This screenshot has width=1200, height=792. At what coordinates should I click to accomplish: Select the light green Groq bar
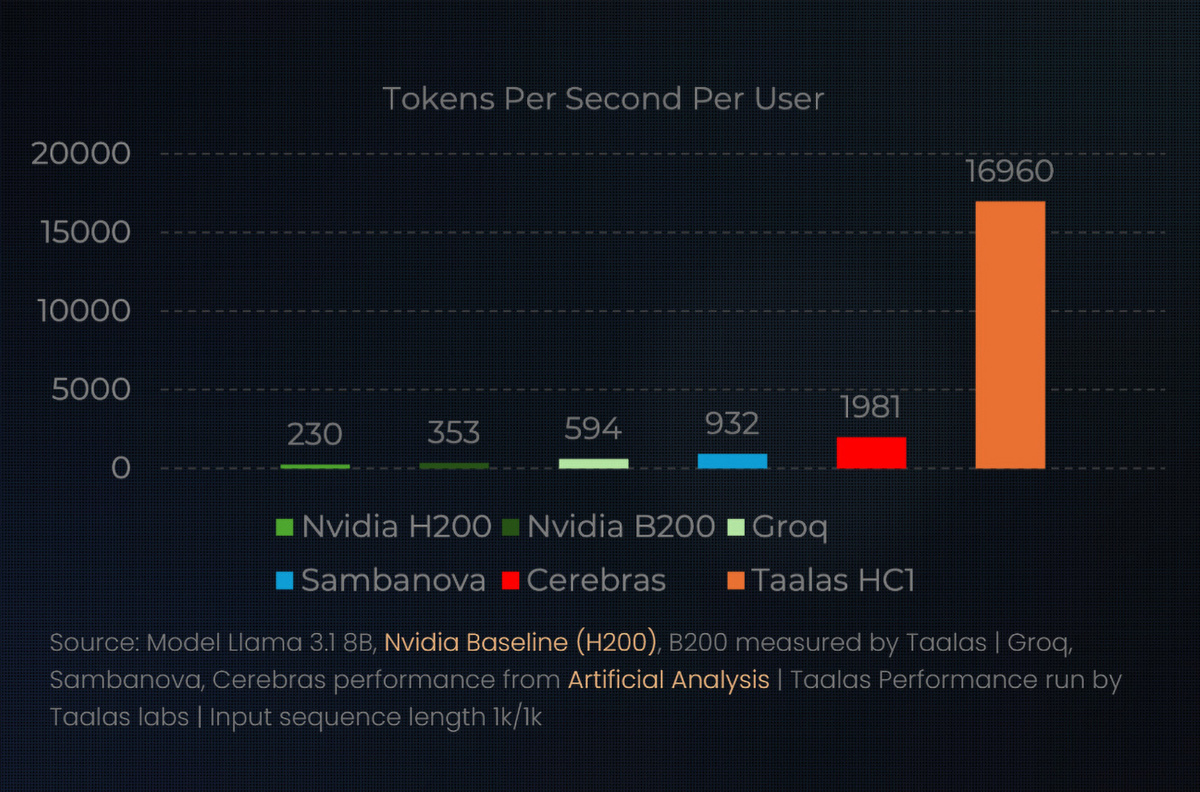593,464
